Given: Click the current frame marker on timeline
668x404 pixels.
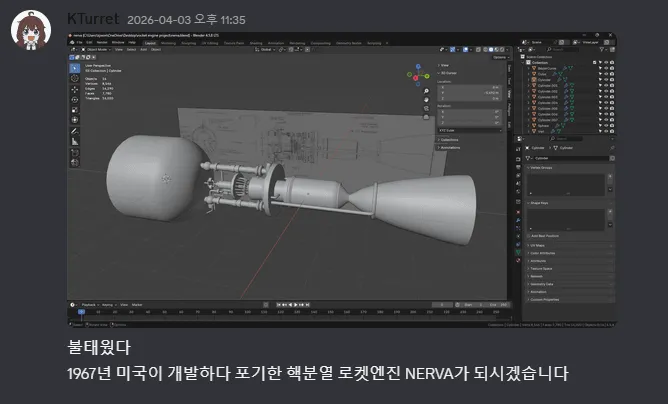Looking at the screenshot, I should 81,312.
